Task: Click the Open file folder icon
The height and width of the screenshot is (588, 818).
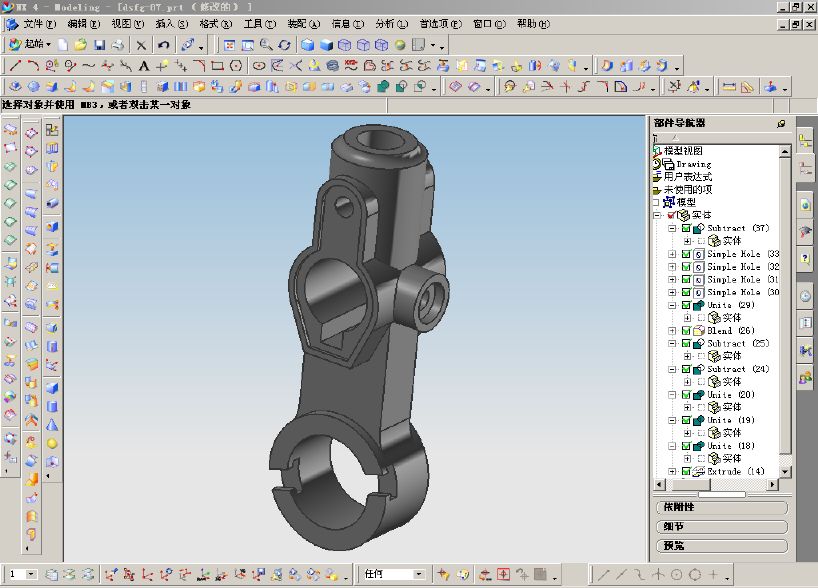Action: pos(80,45)
